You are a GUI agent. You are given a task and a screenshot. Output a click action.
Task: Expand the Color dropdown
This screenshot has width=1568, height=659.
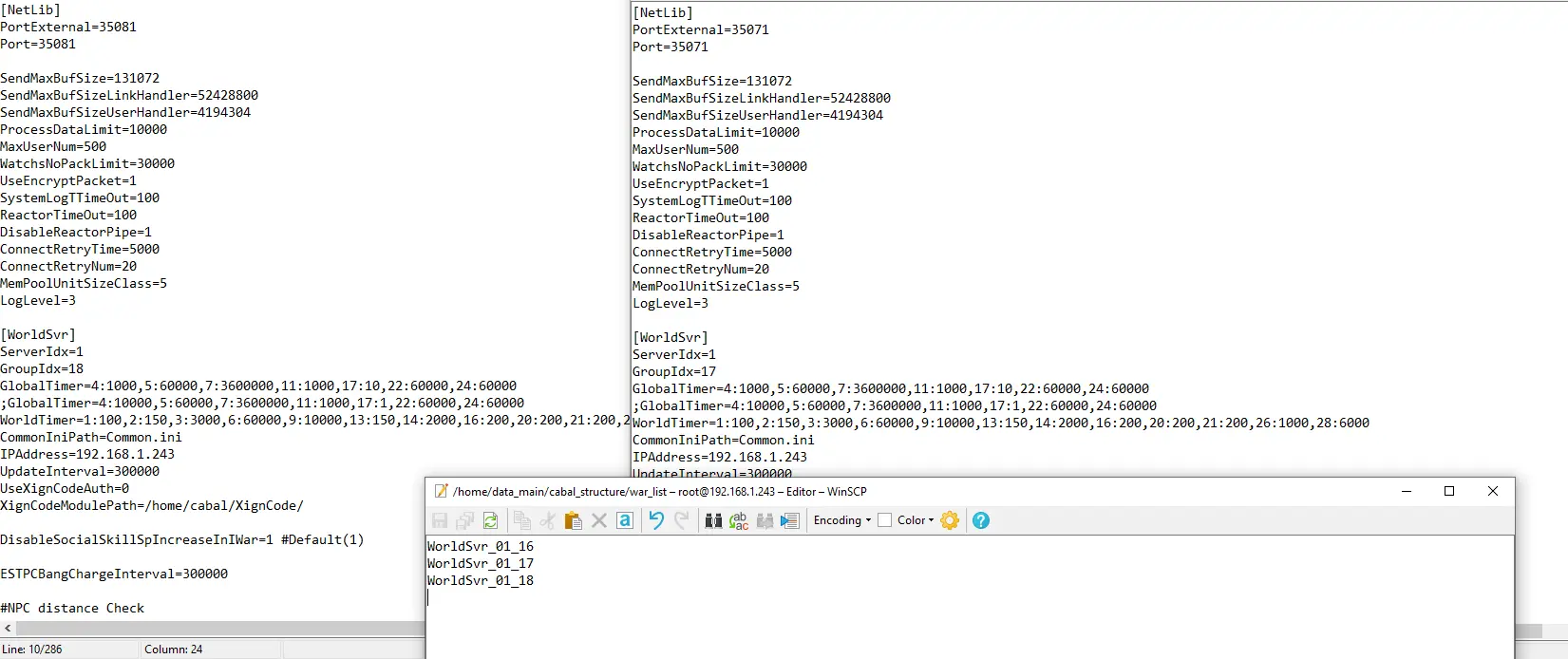point(916,520)
